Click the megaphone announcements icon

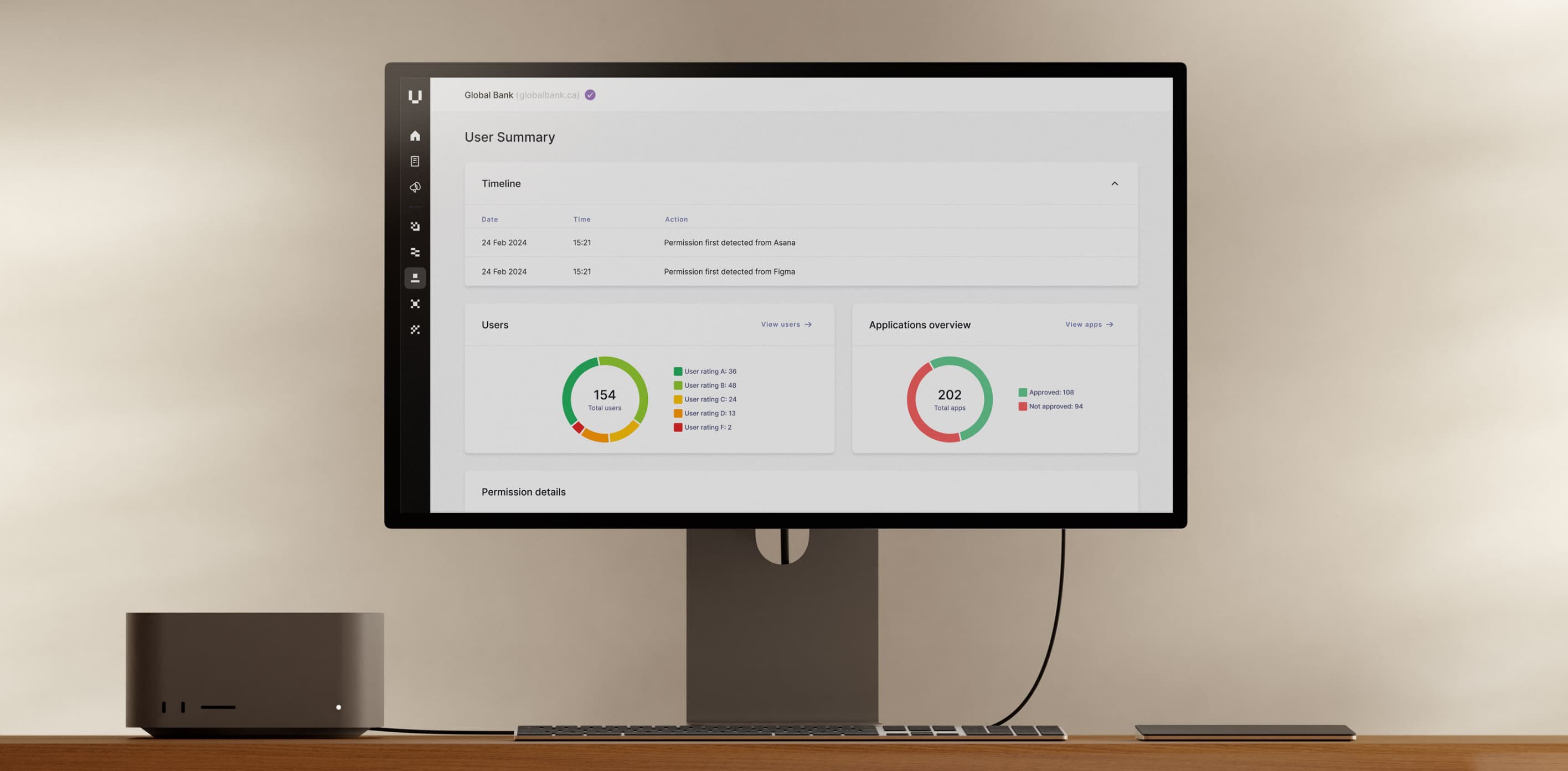[x=415, y=187]
